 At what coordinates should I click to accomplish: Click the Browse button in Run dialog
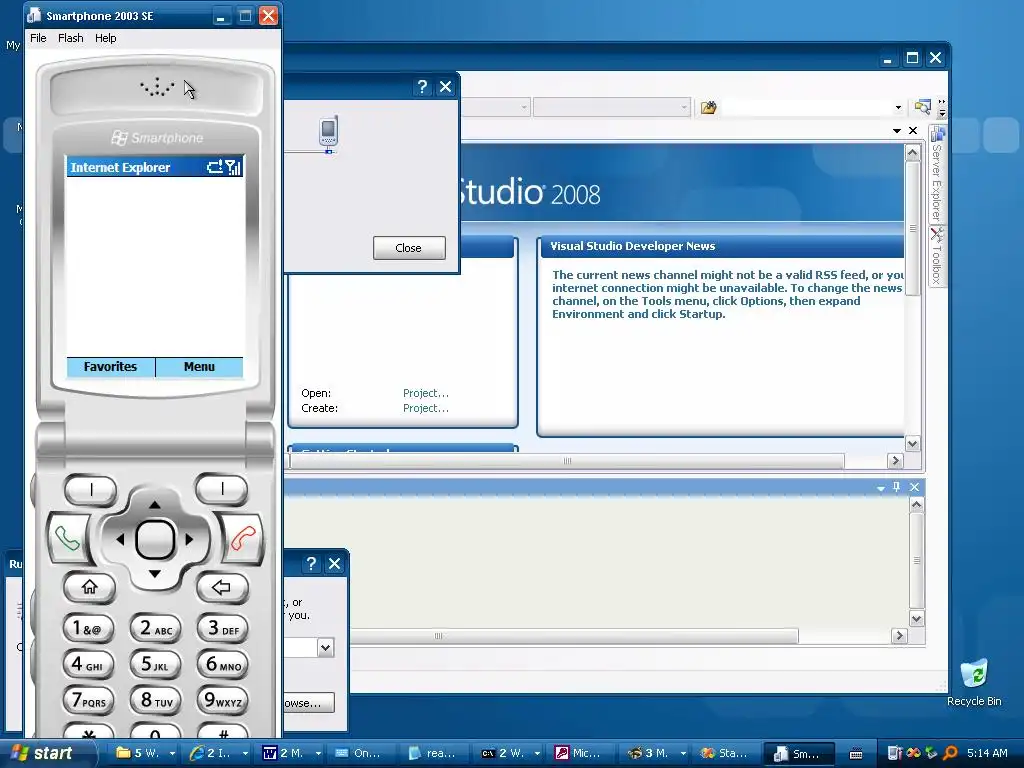(x=309, y=703)
